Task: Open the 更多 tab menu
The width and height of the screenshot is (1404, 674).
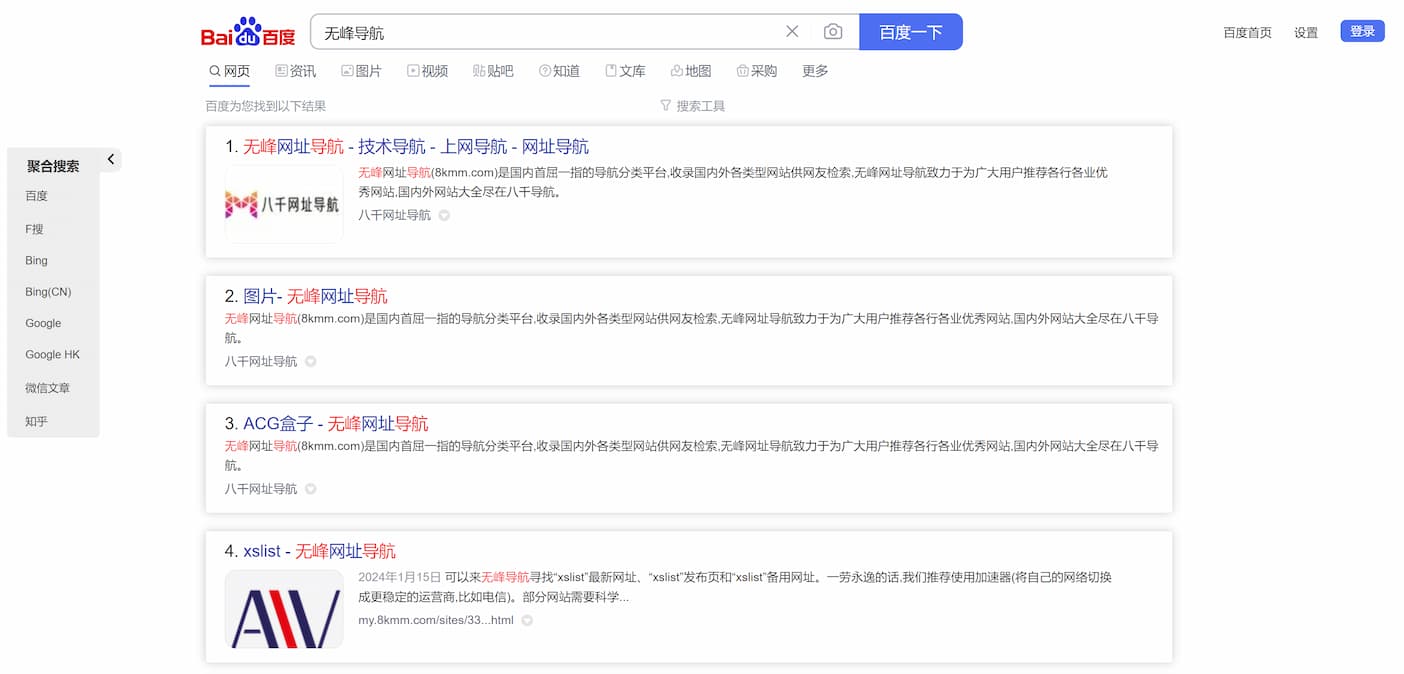Action: (815, 71)
